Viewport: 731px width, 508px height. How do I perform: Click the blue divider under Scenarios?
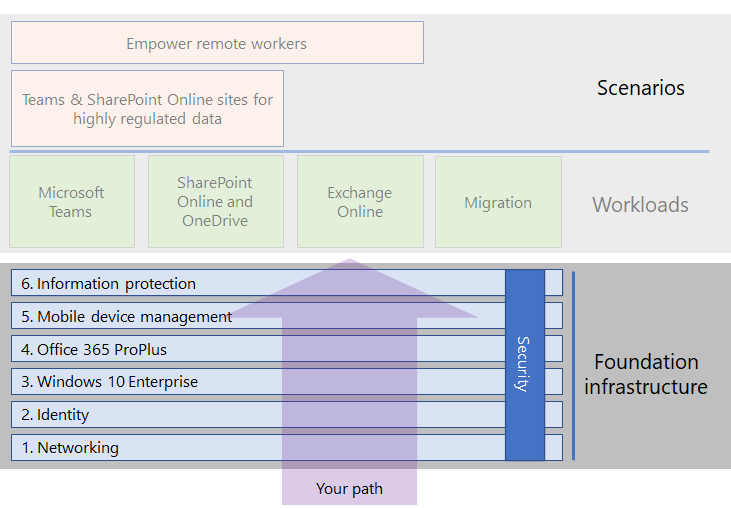tap(359, 151)
